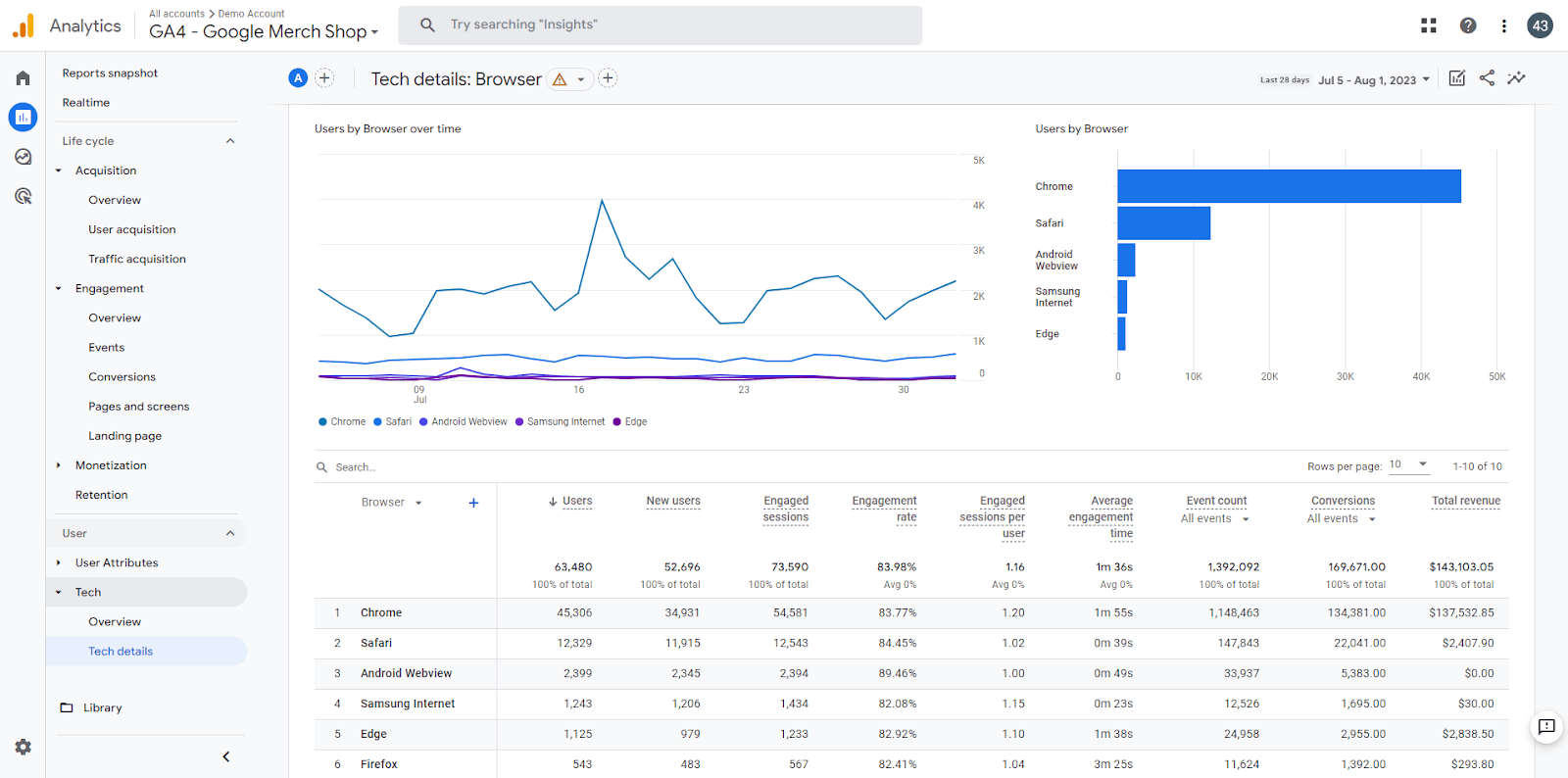This screenshot has width=1568, height=778.
Task: Open the Help question mark icon
Action: pos(1467,25)
